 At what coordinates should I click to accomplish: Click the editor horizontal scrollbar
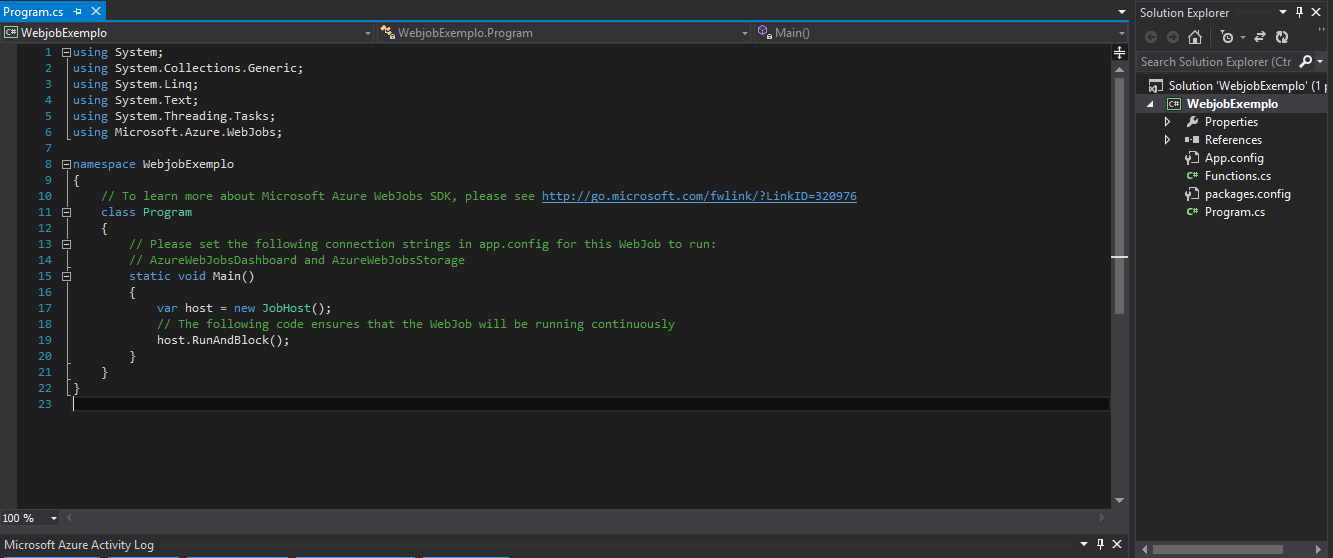tap(585, 518)
